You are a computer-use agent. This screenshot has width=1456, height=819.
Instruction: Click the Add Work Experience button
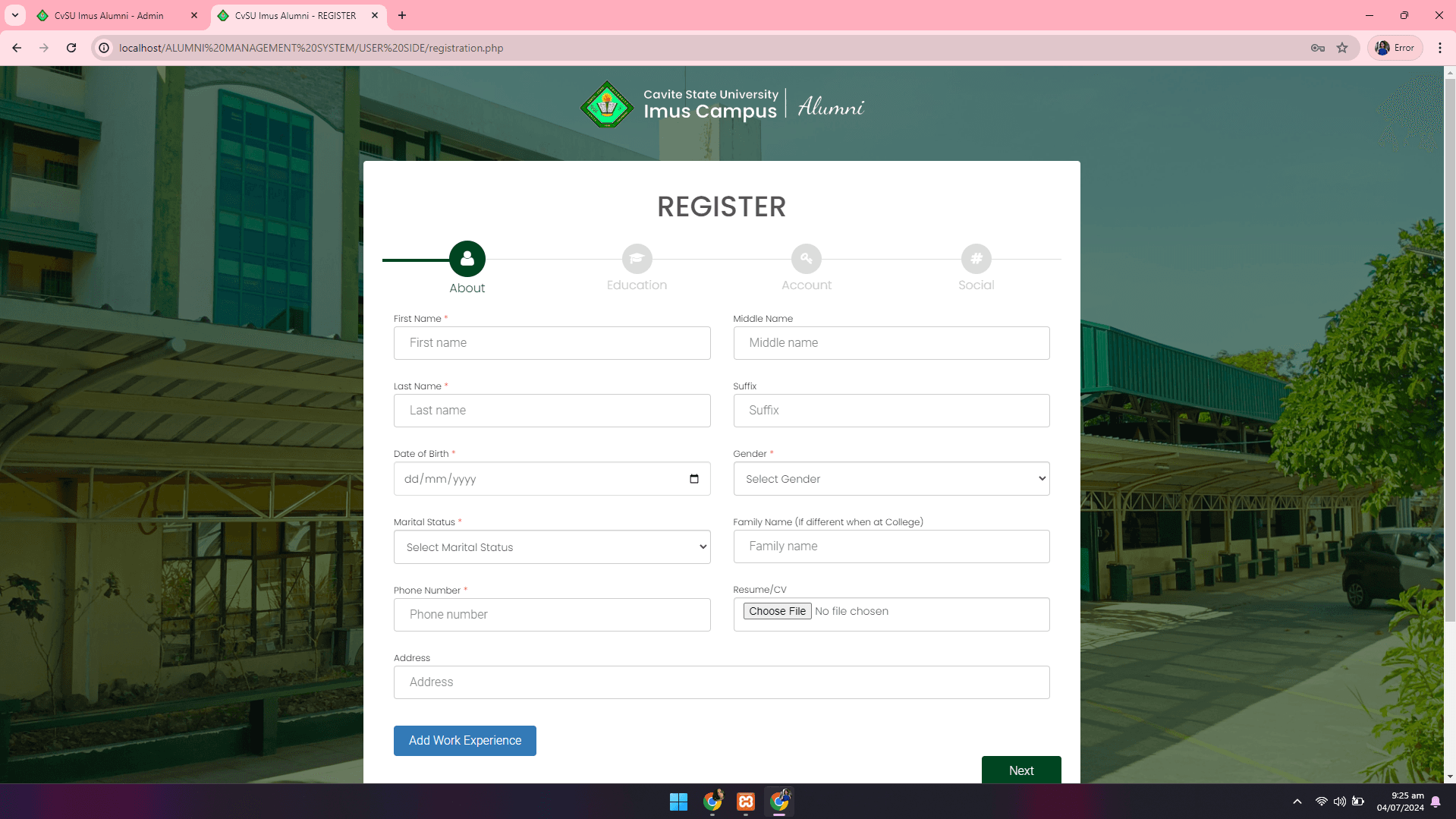click(464, 740)
